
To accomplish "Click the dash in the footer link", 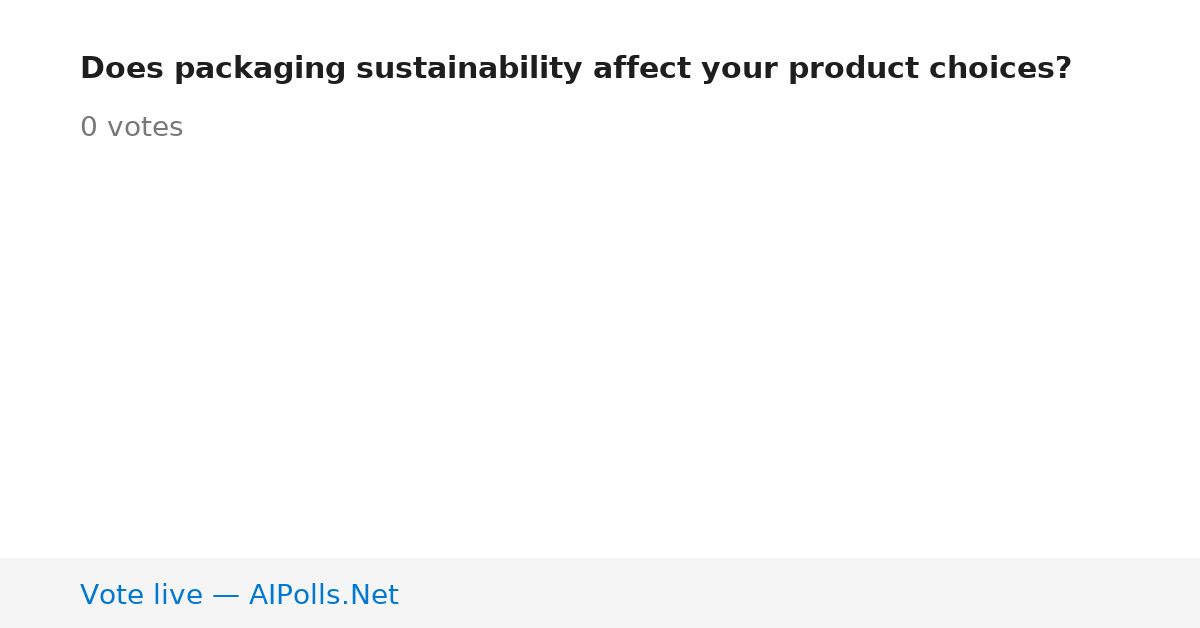I will pyautogui.click(x=226, y=596).
